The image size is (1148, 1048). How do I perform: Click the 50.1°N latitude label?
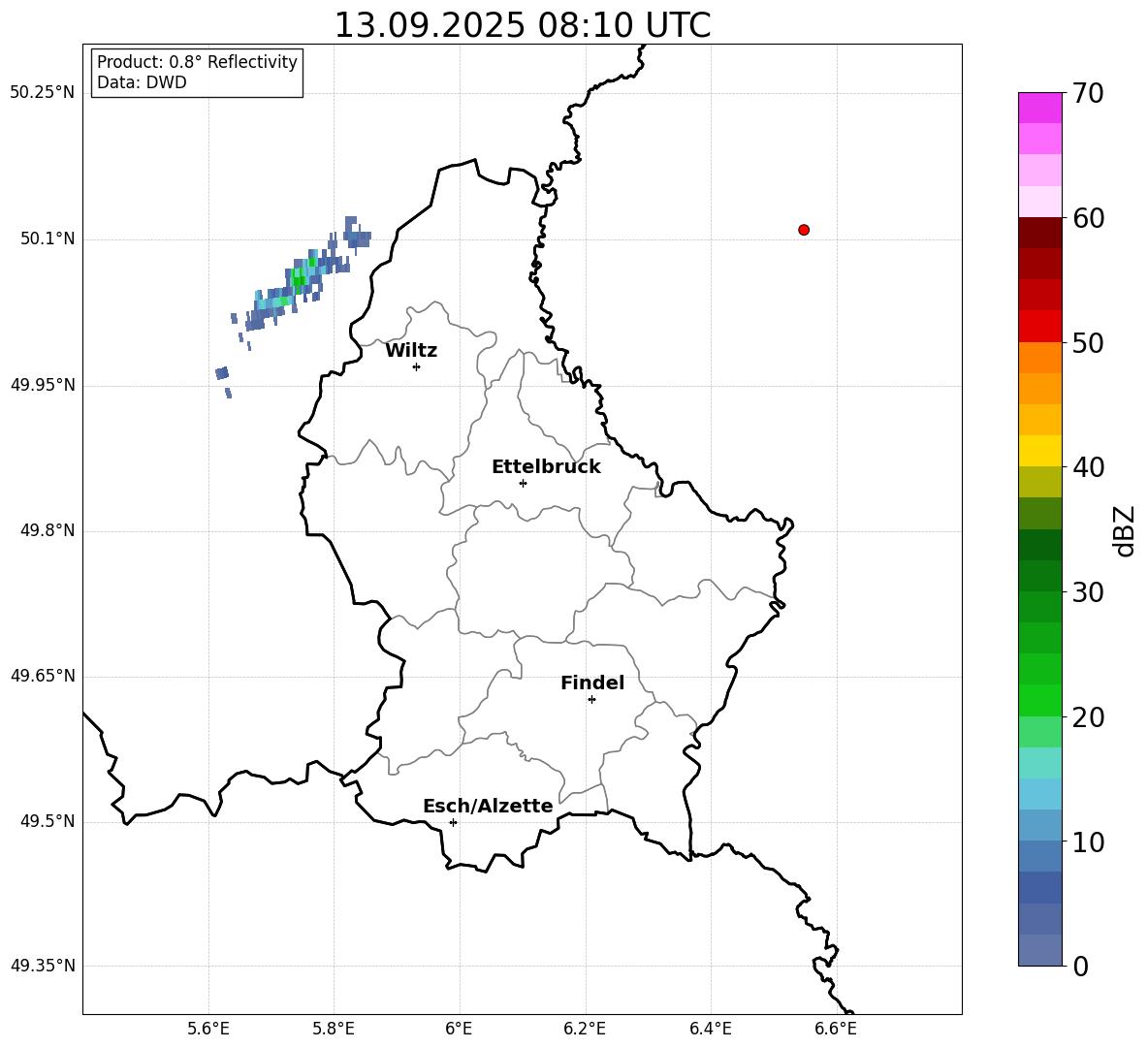[47, 239]
